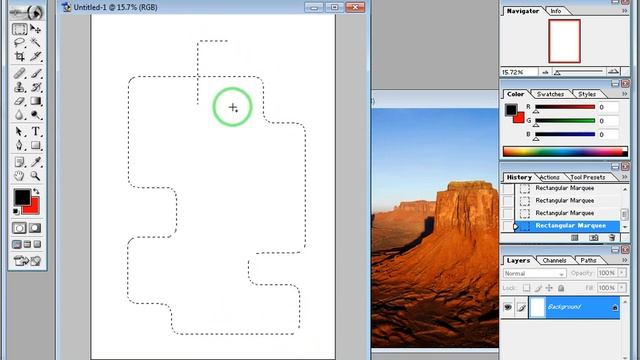Pick the Lasso tool
This screenshot has width=640, height=360.
pyautogui.click(x=19, y=42)
